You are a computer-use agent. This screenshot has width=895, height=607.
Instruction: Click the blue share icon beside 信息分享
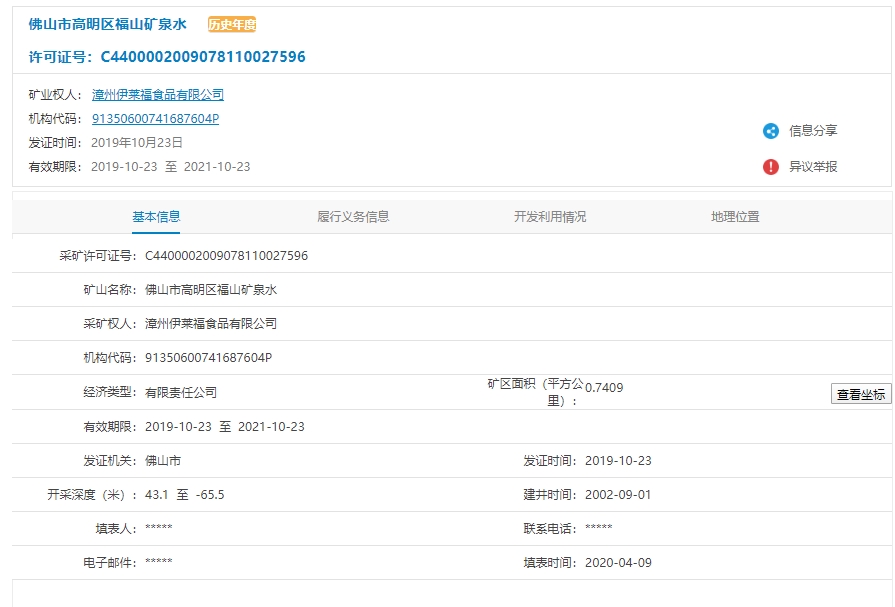tap(770, 131)
